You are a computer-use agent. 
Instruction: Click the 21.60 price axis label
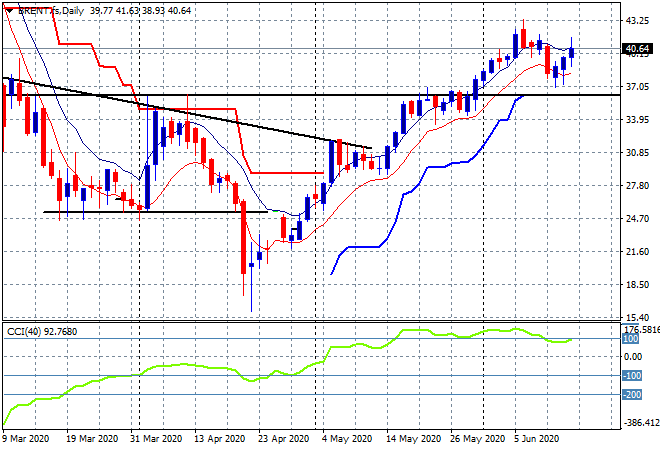637,252
